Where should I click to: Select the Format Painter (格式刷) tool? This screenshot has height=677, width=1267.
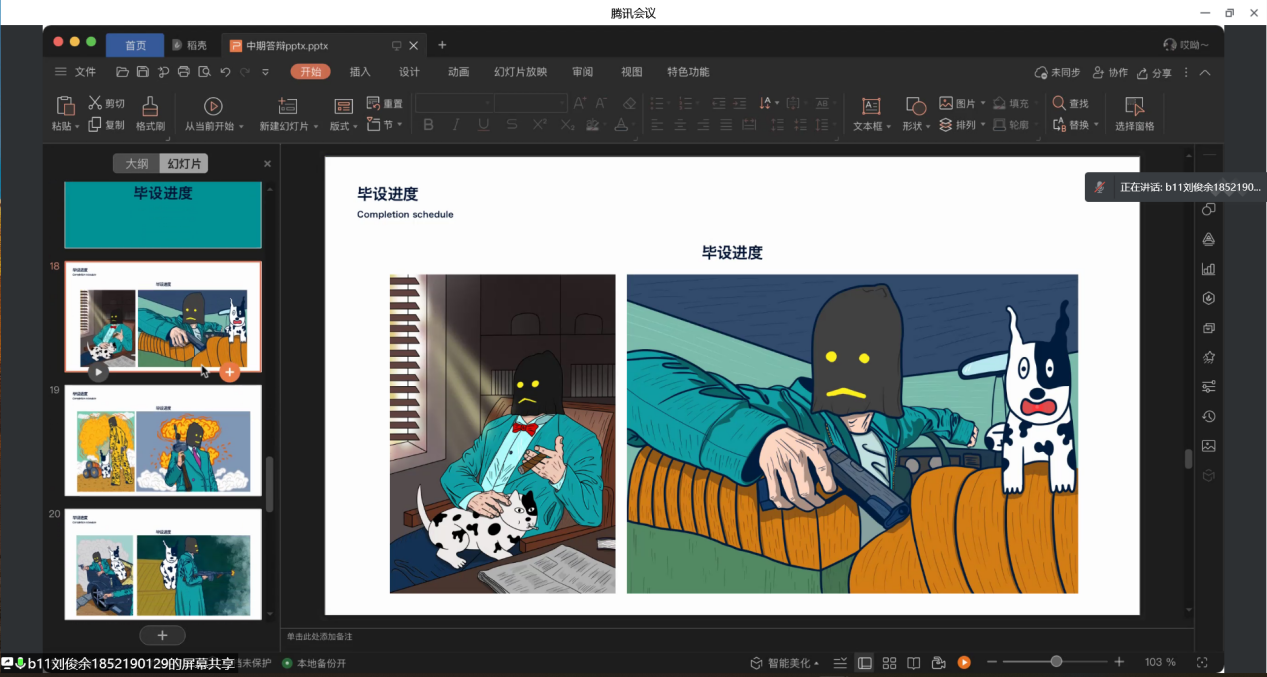(150, 113)
